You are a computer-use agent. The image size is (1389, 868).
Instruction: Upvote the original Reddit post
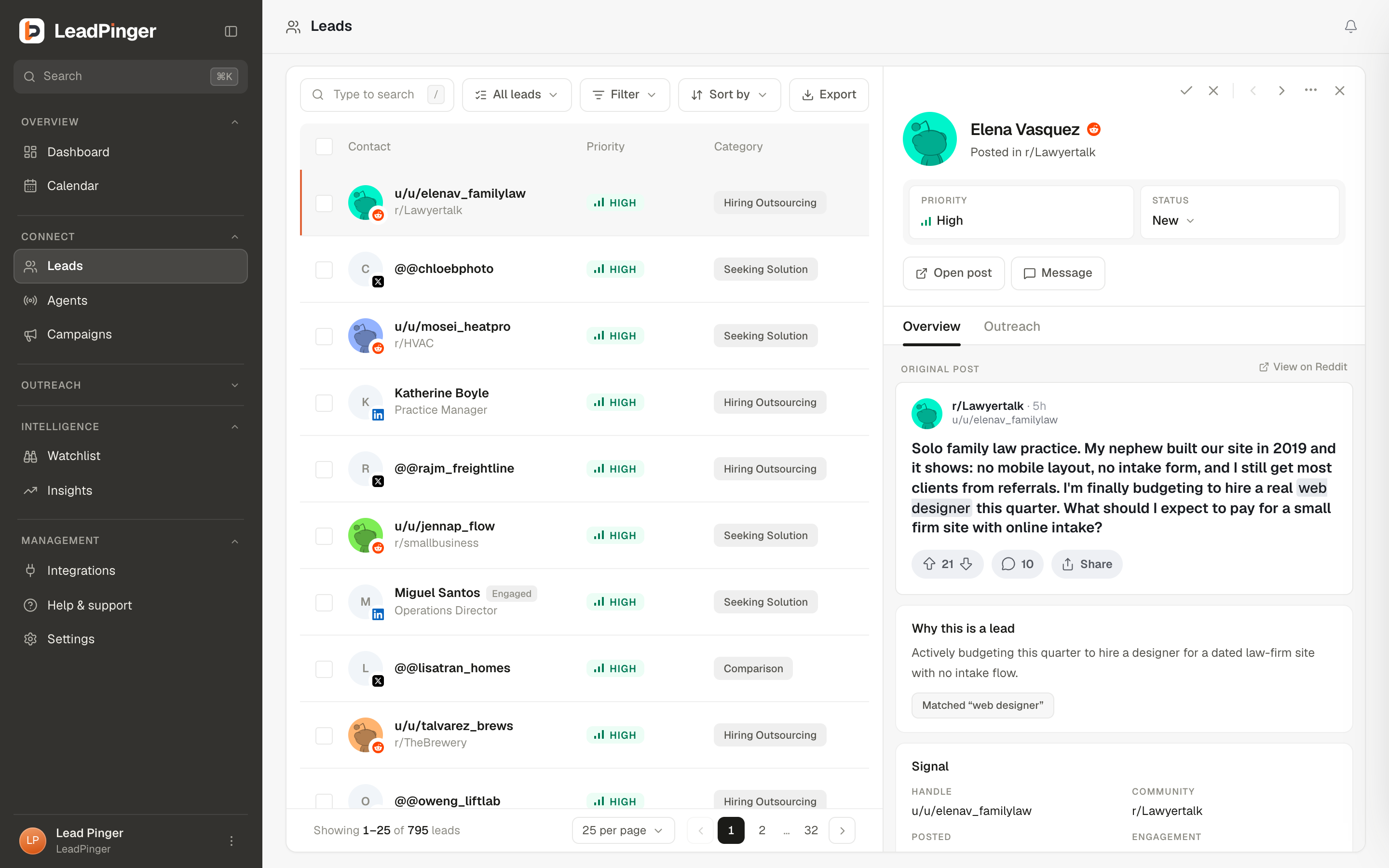929,564
